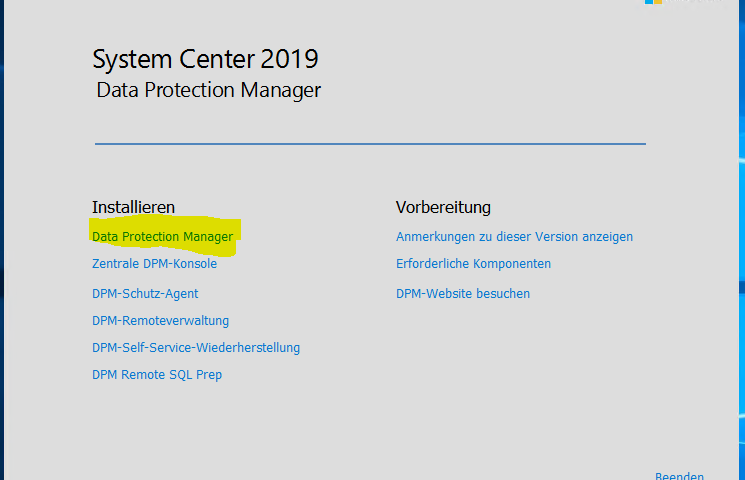Click the yellow square of the Microsoft logo
This screenshot has width=745, height=480.
(658, 2)
